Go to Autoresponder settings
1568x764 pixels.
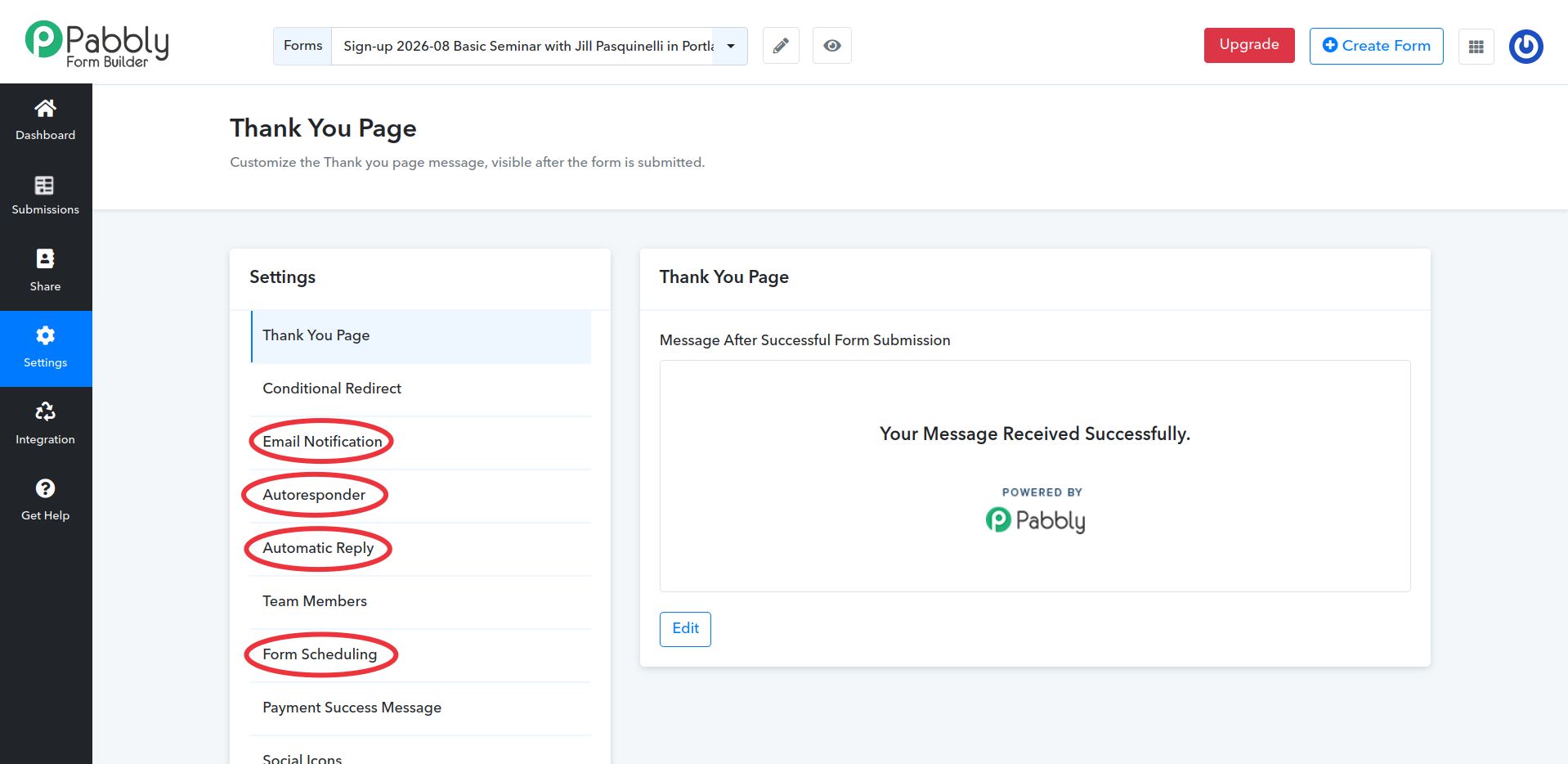point(421,496)
